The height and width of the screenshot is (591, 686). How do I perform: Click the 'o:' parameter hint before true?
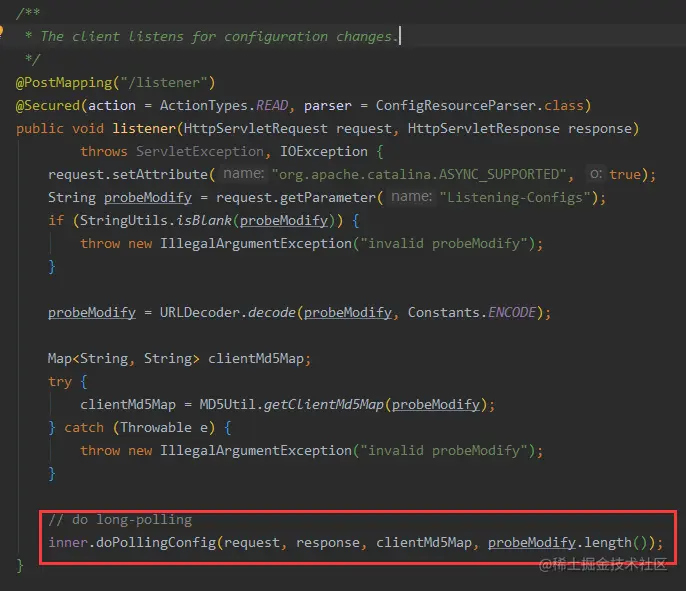click(595, 174)
